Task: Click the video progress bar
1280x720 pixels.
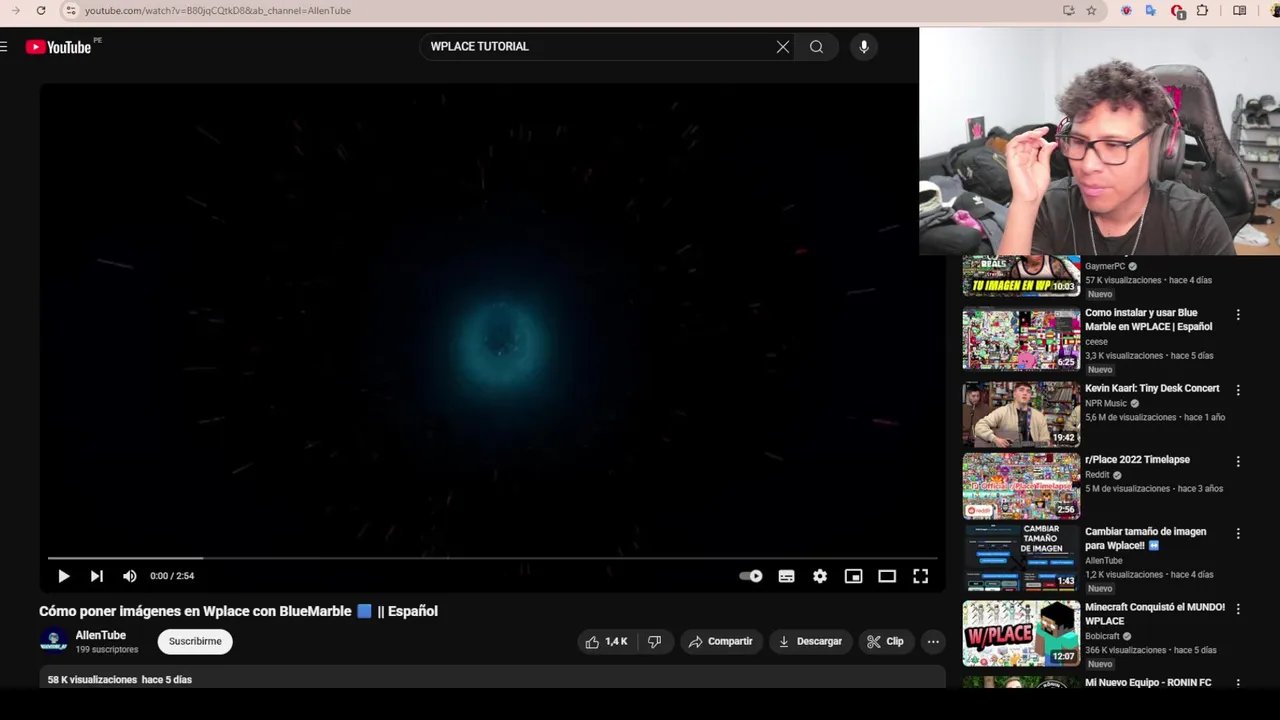Action: coord(492,558)
